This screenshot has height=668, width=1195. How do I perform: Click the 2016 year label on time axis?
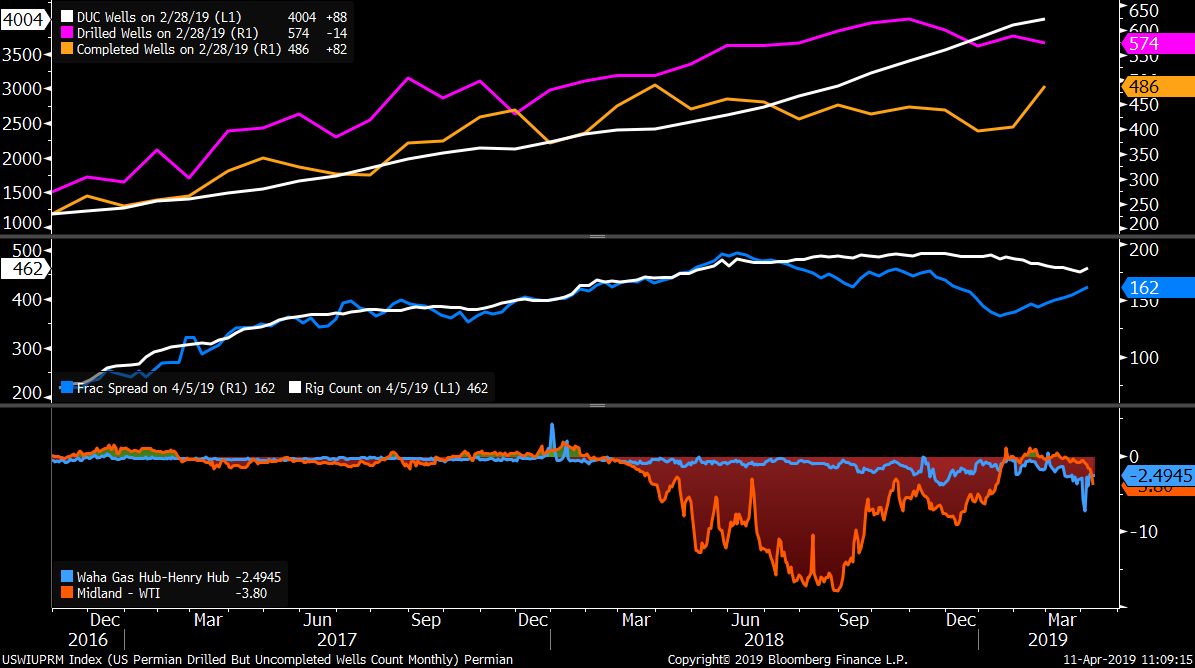(x=88, y=640)
